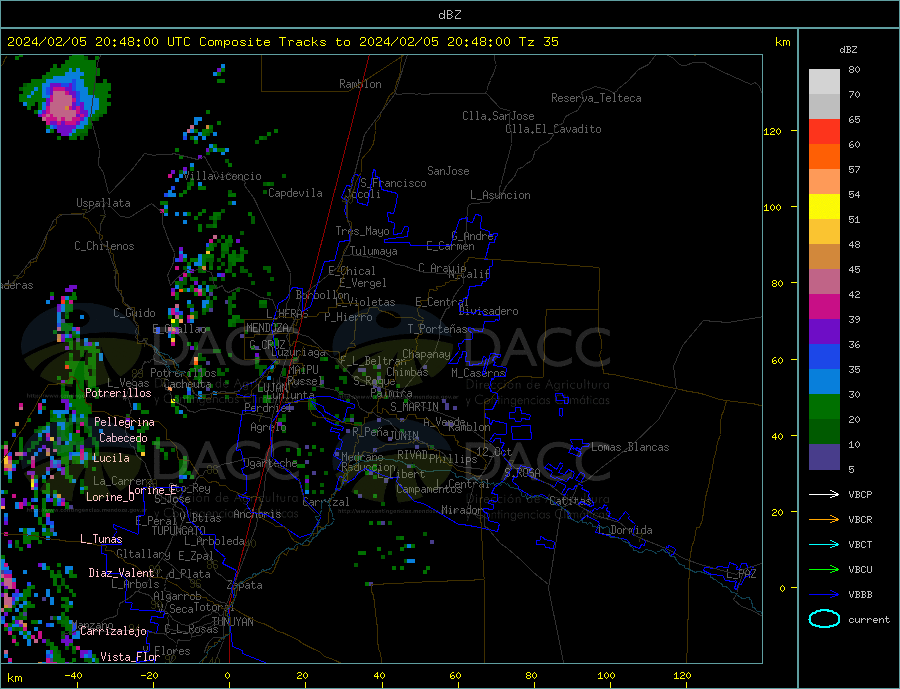Click the 'TUNUYAN' city label
This screenshot has height=689, width=900.
pyautogui.click(x=232, y=622)
